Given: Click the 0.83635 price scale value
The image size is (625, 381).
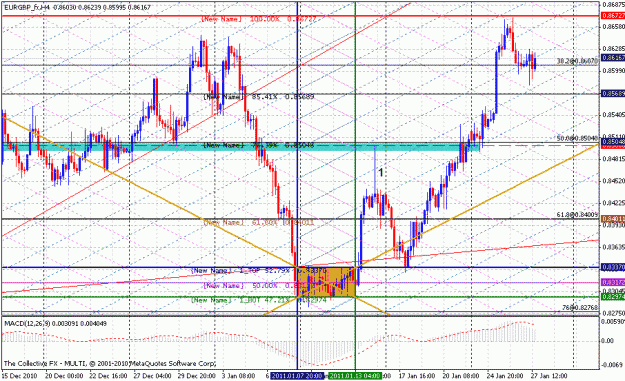Looking at the screenshot, I should [x=613, y=247].
